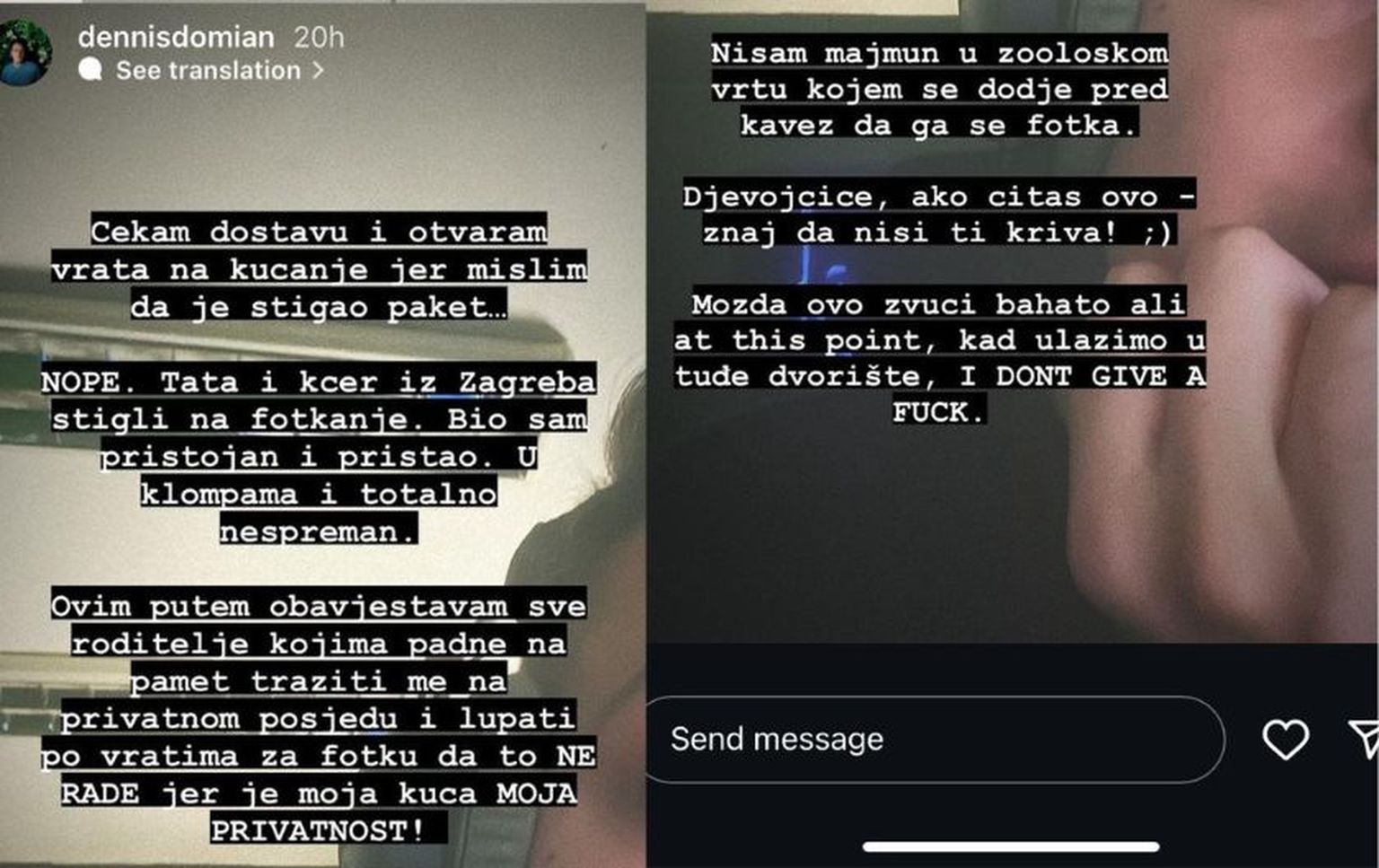Select the 'NOPE. Tata i kcer iz Zagreba' paragraph
This screenshot has height=868, width=1379.
point(319,457)
